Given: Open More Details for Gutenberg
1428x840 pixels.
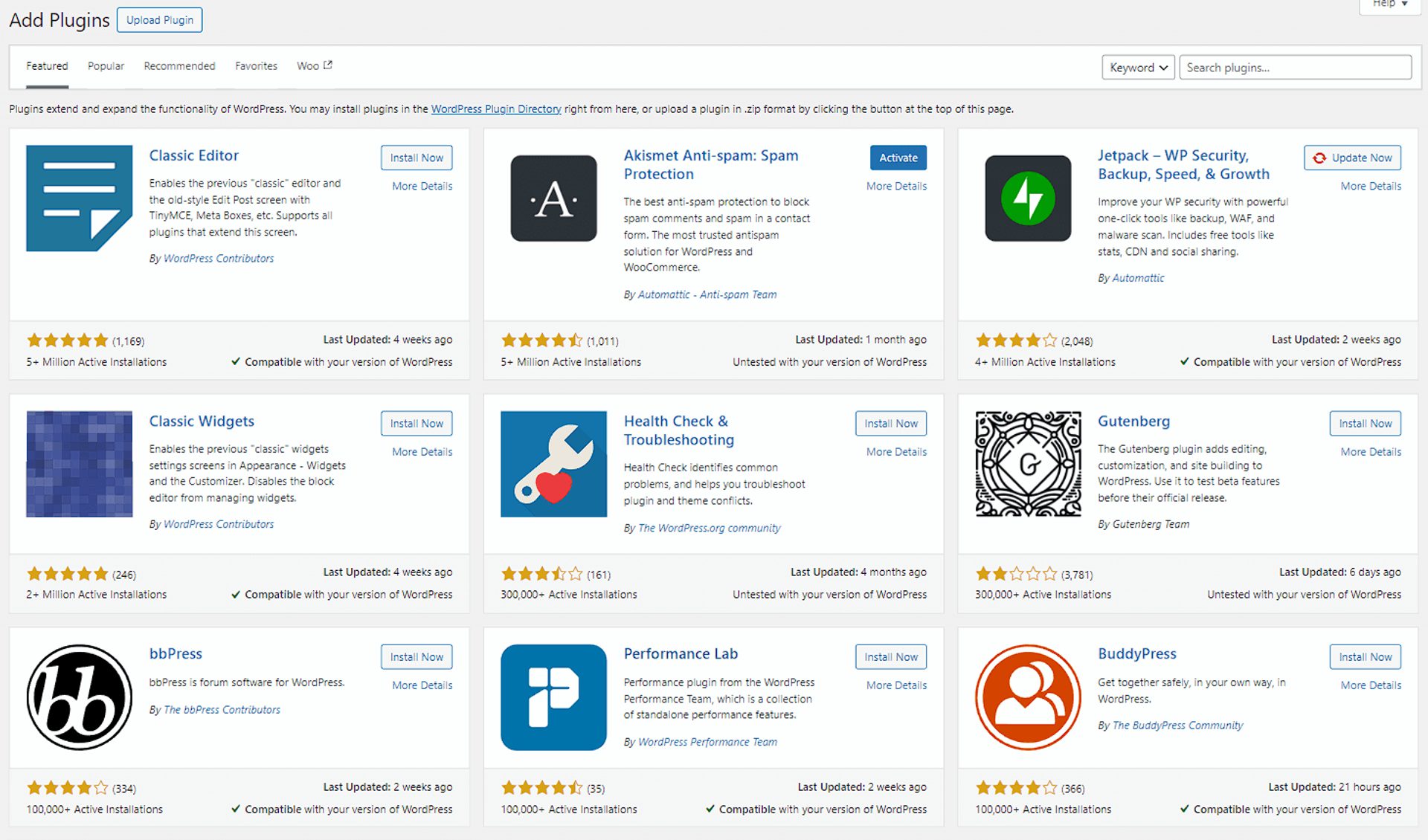Looking at the screenshot, I should (1370, 452).
